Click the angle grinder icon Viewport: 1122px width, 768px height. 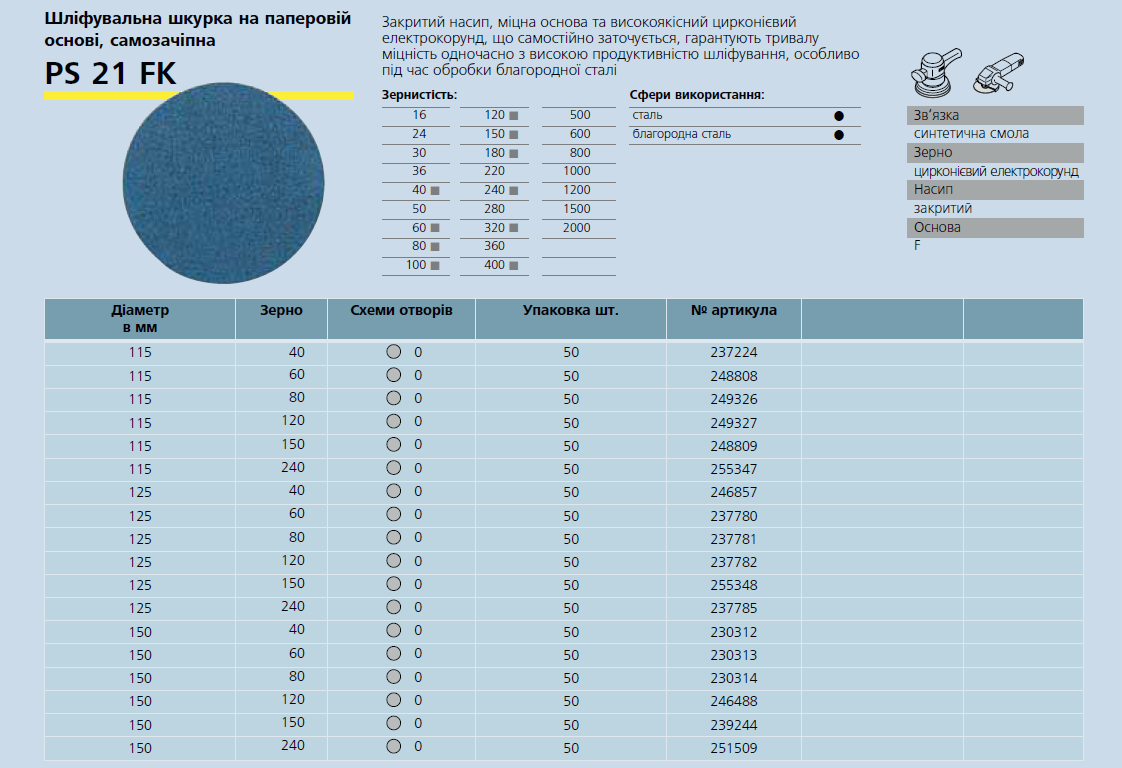[999, 72]
